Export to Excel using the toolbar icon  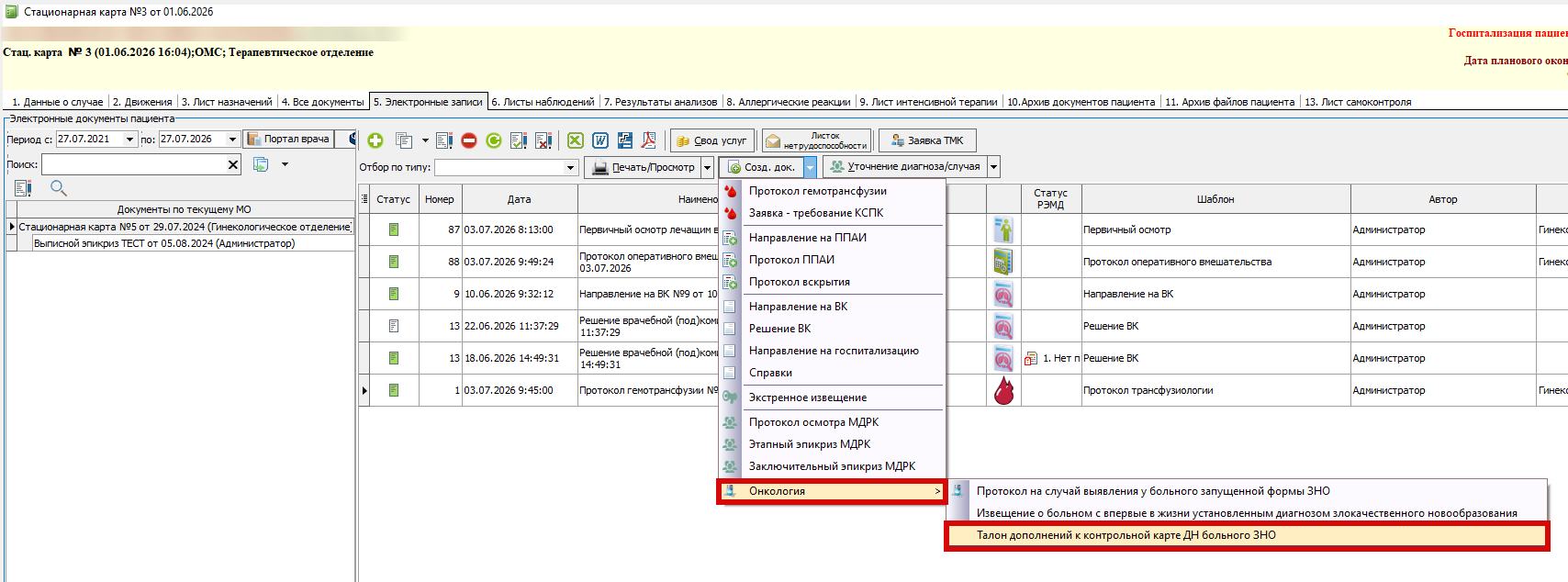click(576, 140)
